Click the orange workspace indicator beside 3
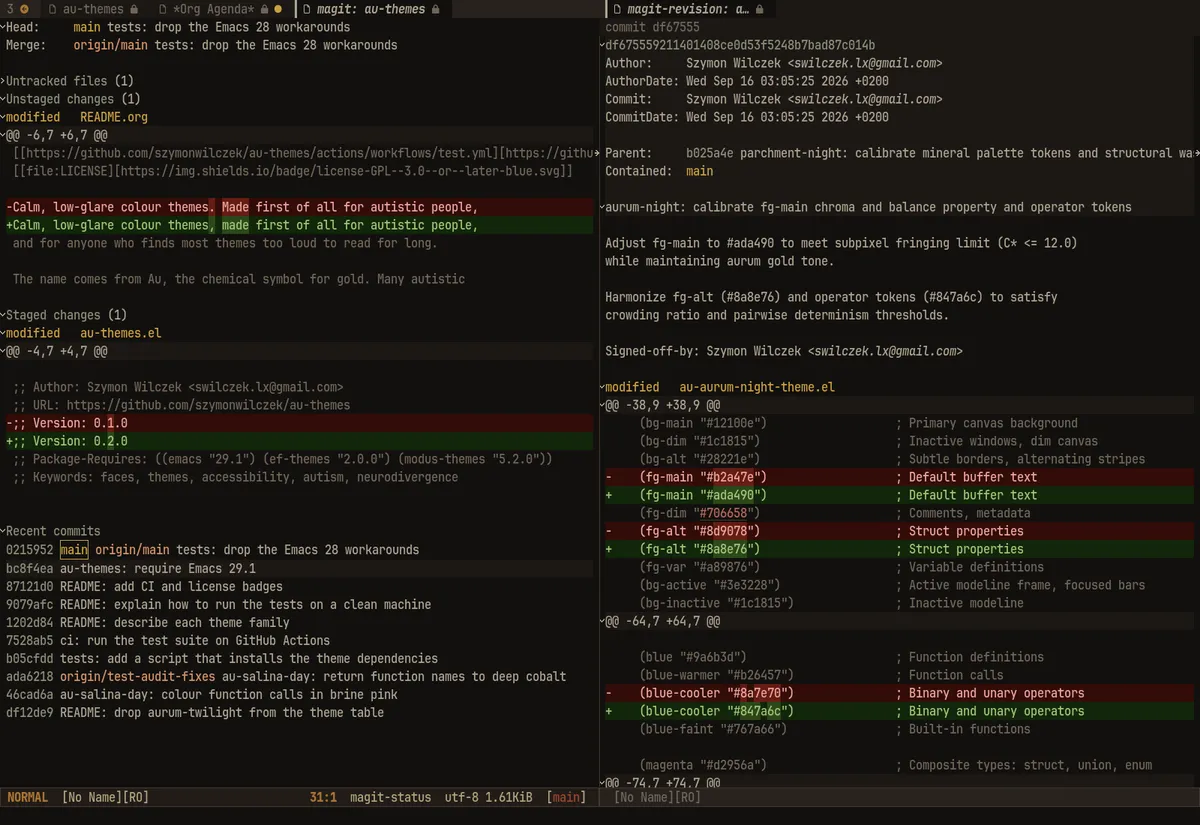The image size is (1200, 825). [x=24, y=9]
